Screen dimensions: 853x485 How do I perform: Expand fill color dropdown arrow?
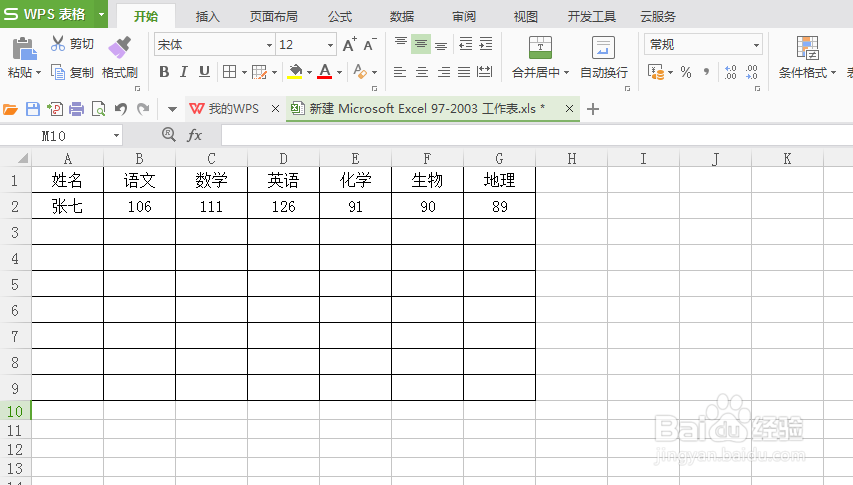click(x=310, y=72)
